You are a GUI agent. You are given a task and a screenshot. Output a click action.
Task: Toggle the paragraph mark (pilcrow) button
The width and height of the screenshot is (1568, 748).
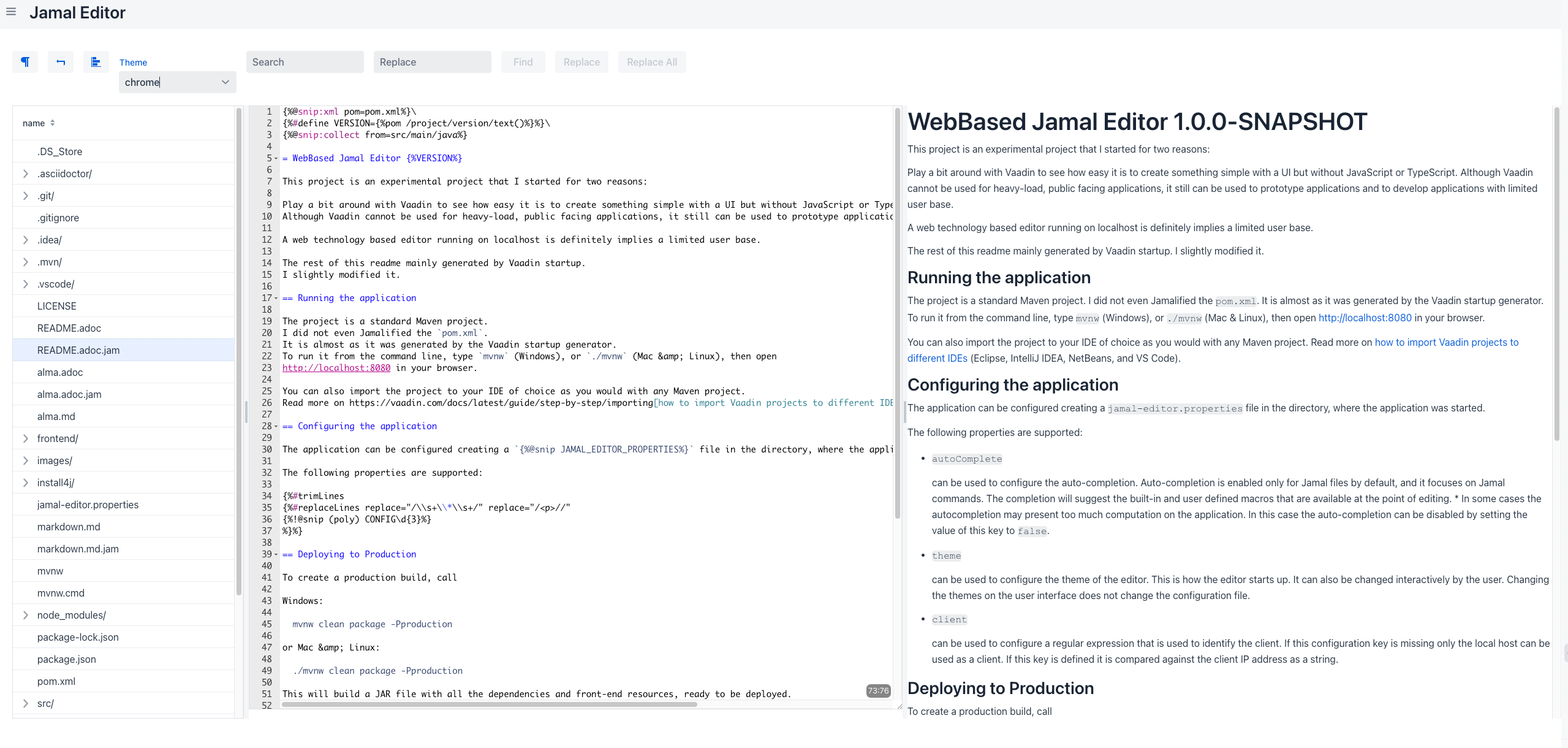[x=25, y=62]
